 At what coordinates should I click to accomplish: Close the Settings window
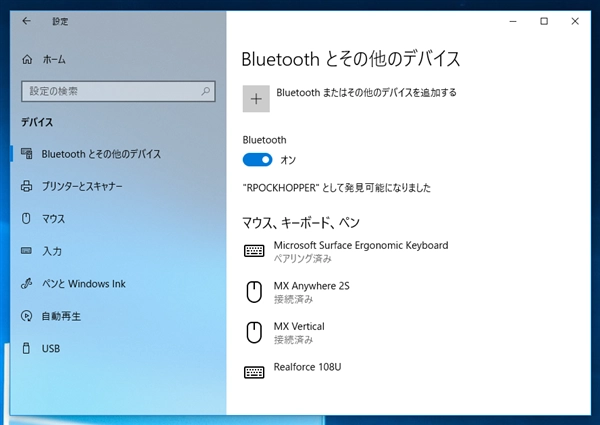pos(575,21)
